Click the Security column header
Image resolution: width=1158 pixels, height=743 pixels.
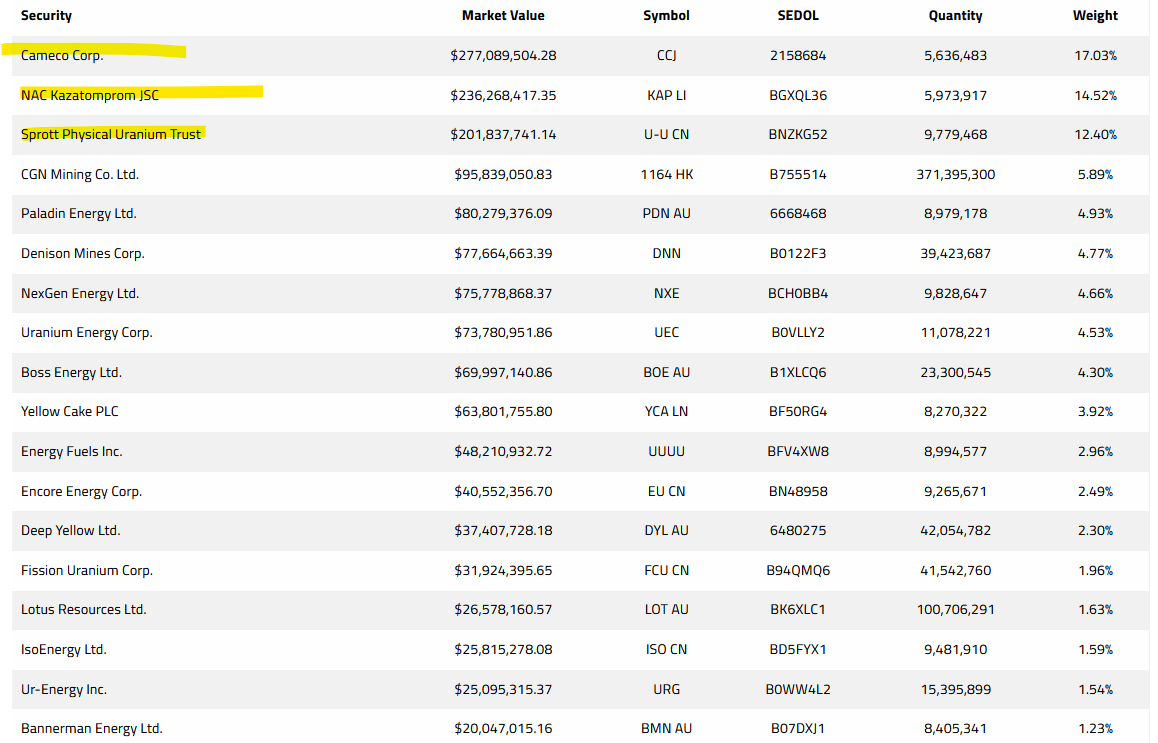point(46,16)
